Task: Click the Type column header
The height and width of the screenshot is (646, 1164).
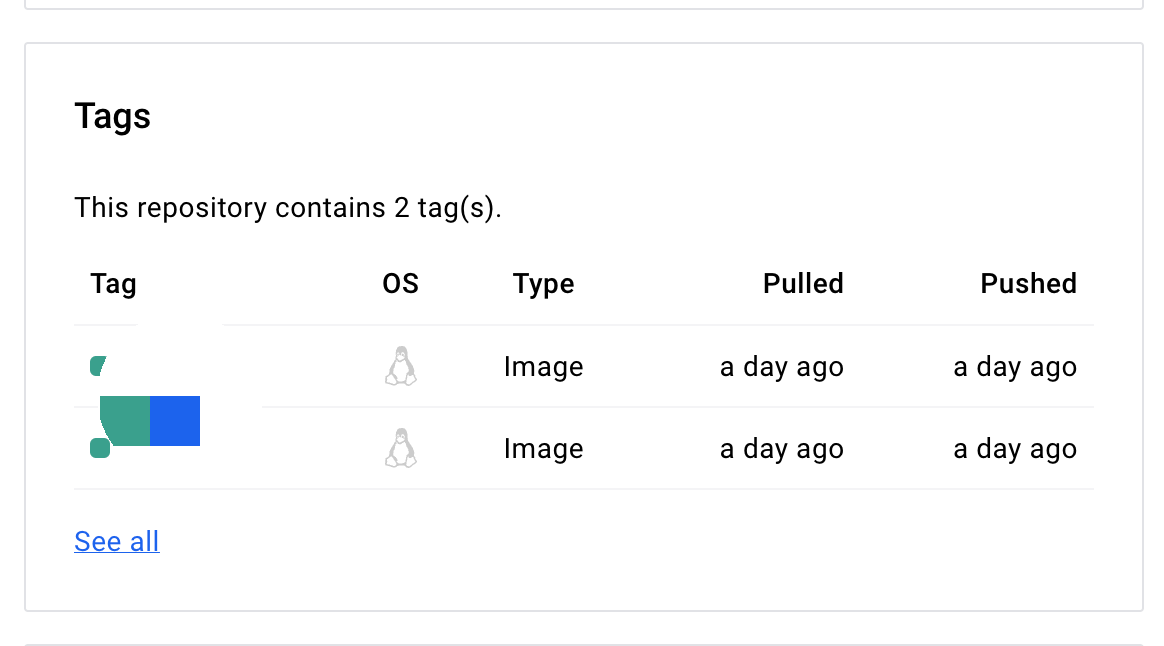Action: (543, 284)
